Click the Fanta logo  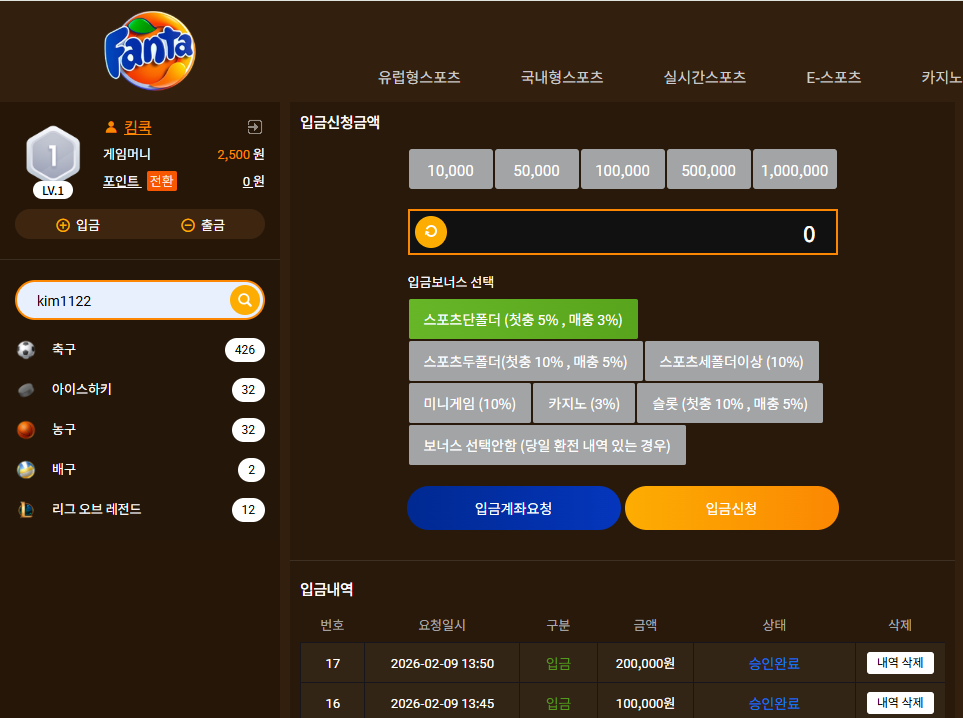pos(150,50)
